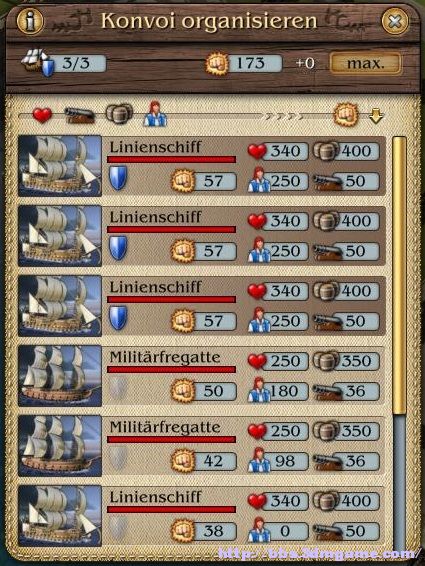Click the fist icon beside 173 strength
The height and width of the screenshot is (566, 425).
click(x=217, y=64)
